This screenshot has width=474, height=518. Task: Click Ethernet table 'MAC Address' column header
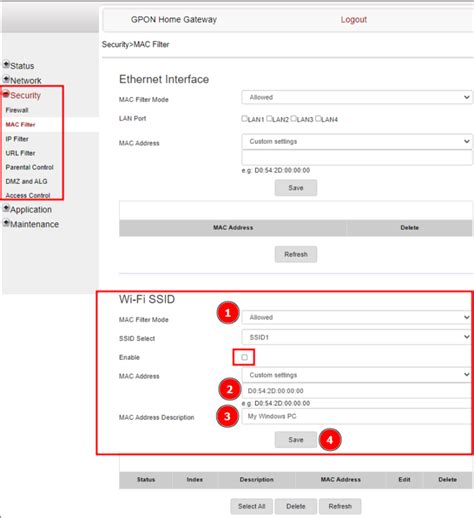(x=233, y=228)
